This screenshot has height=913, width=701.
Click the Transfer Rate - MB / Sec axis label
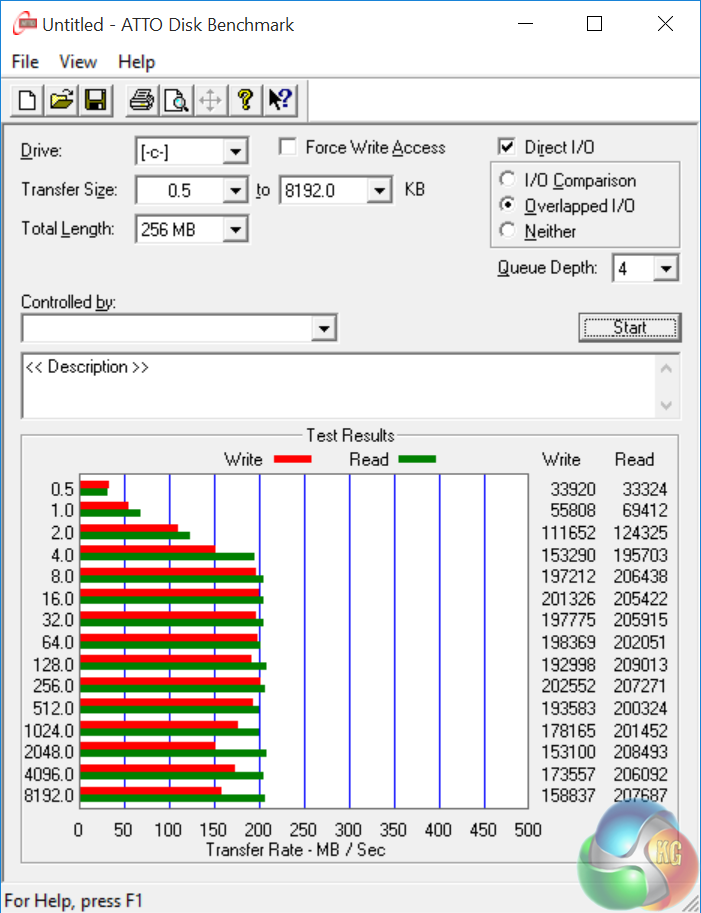[x=296, y=850]
